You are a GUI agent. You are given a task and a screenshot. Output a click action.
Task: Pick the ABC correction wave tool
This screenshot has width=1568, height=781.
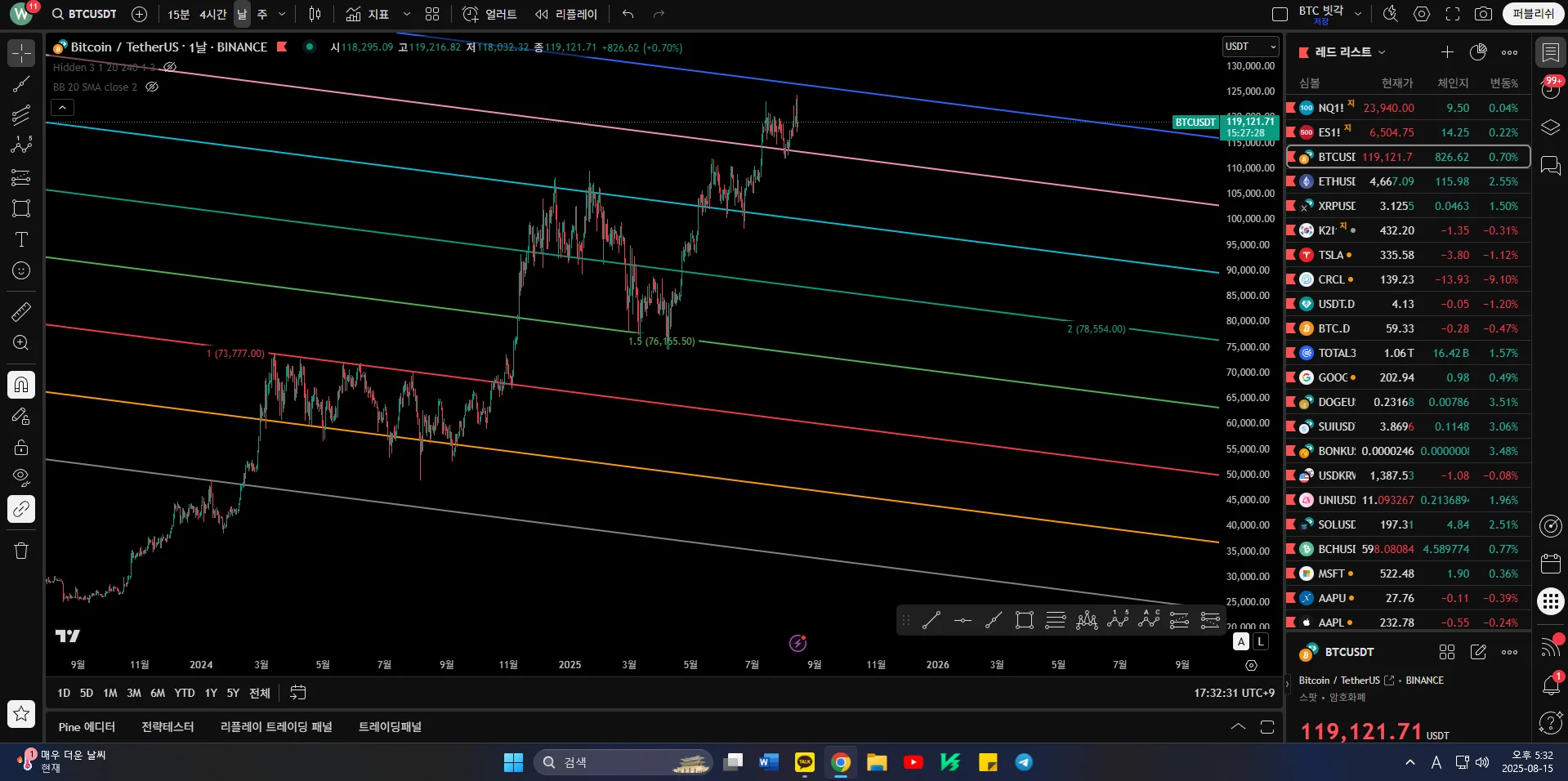[x=1149, y=621]
